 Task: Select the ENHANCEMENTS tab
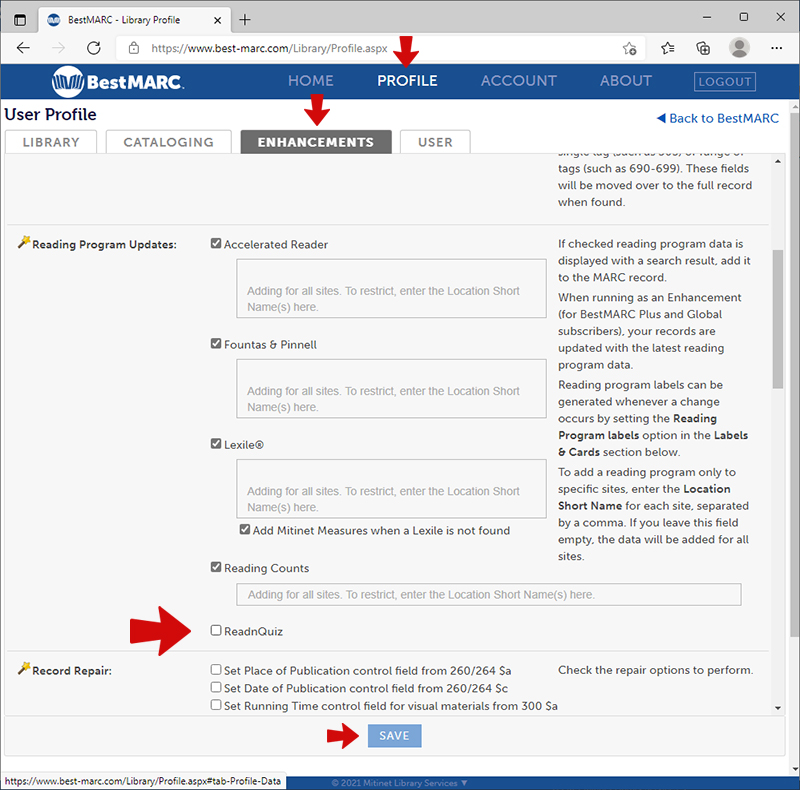tap(316, 142)
